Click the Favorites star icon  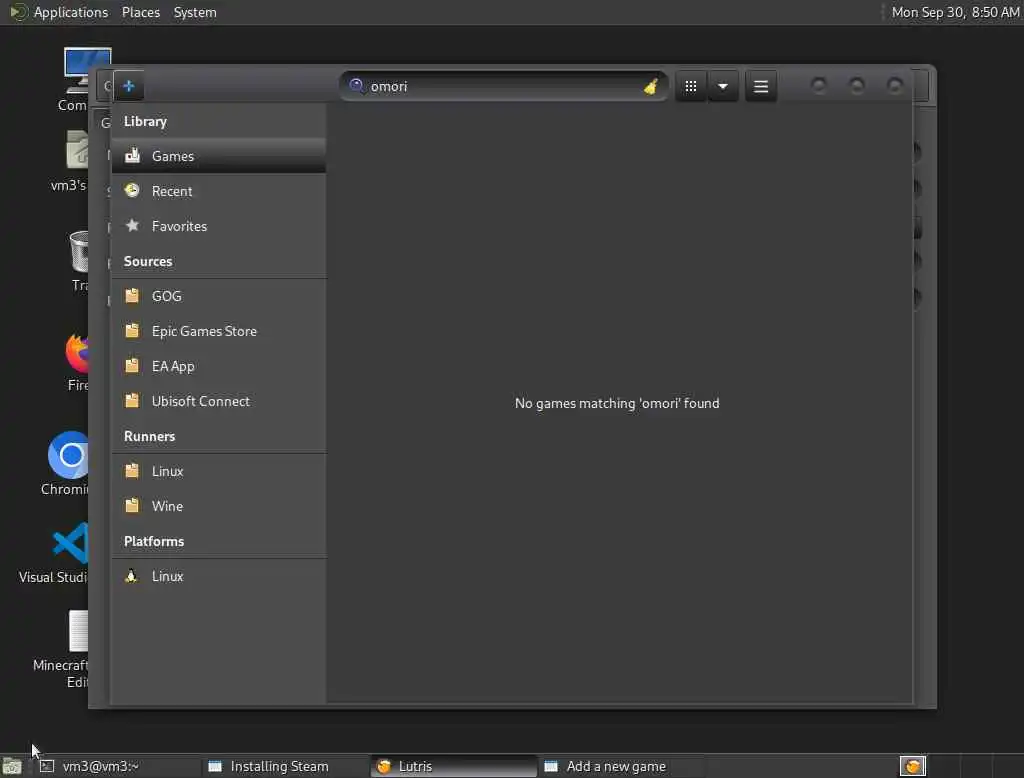click(133, 225)
